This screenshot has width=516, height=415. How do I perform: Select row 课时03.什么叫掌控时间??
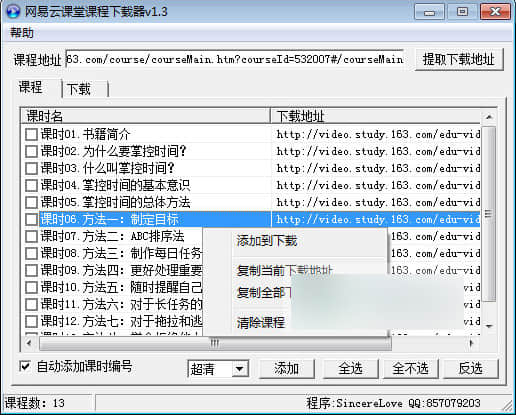(107, 168)
